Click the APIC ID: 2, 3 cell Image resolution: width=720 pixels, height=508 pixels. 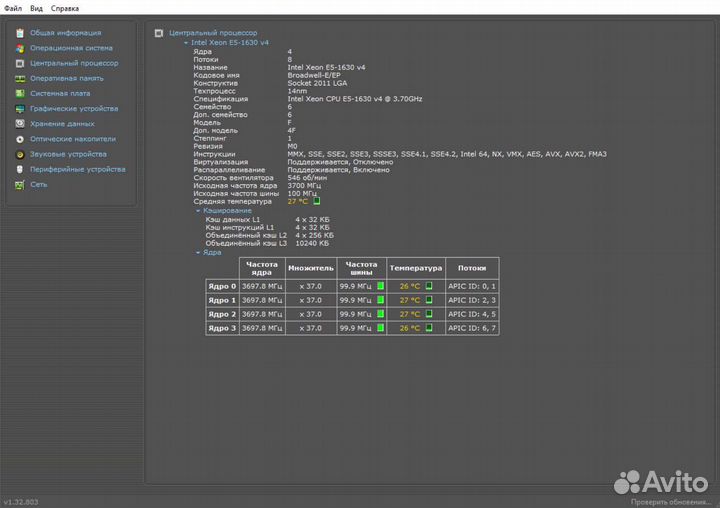(x=472, y=300)
